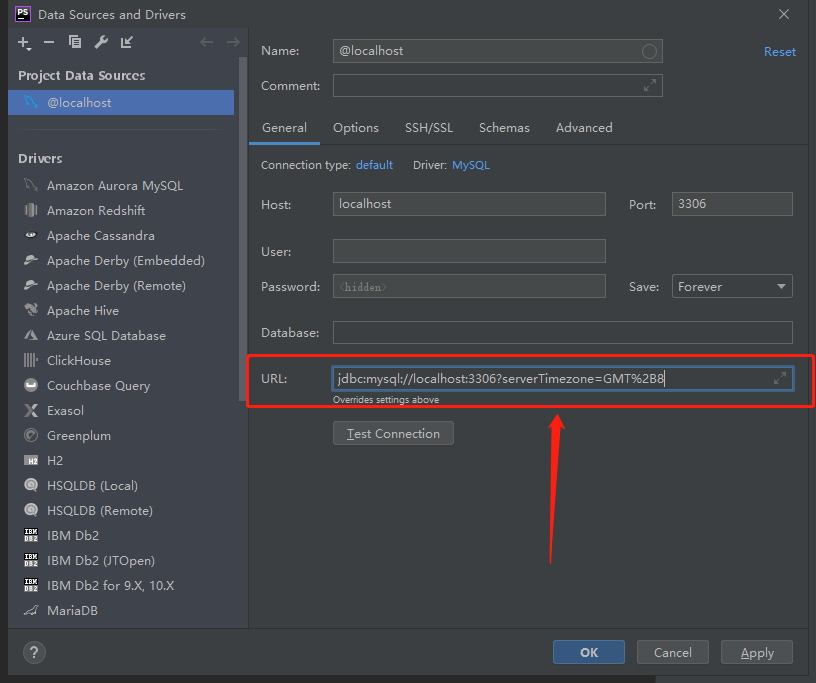
Task: Change connection type via default link
Action: tap(374, 165)
